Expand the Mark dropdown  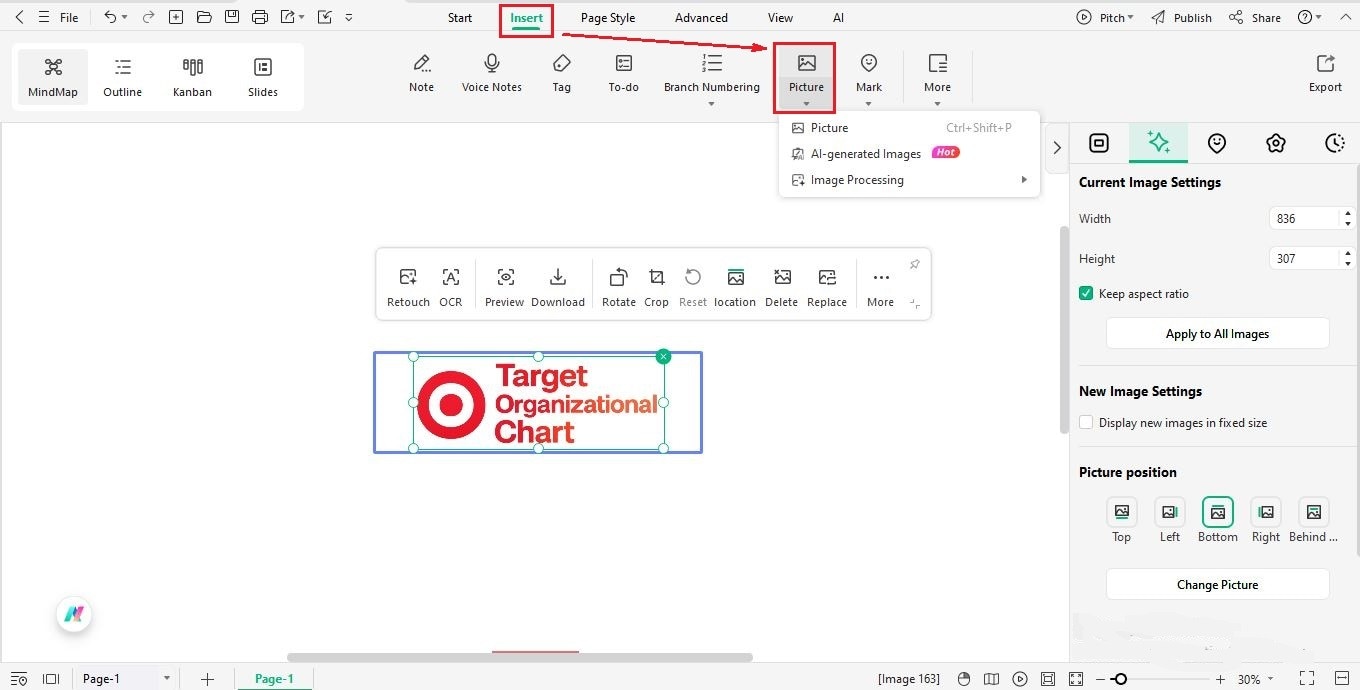[869, 103]
